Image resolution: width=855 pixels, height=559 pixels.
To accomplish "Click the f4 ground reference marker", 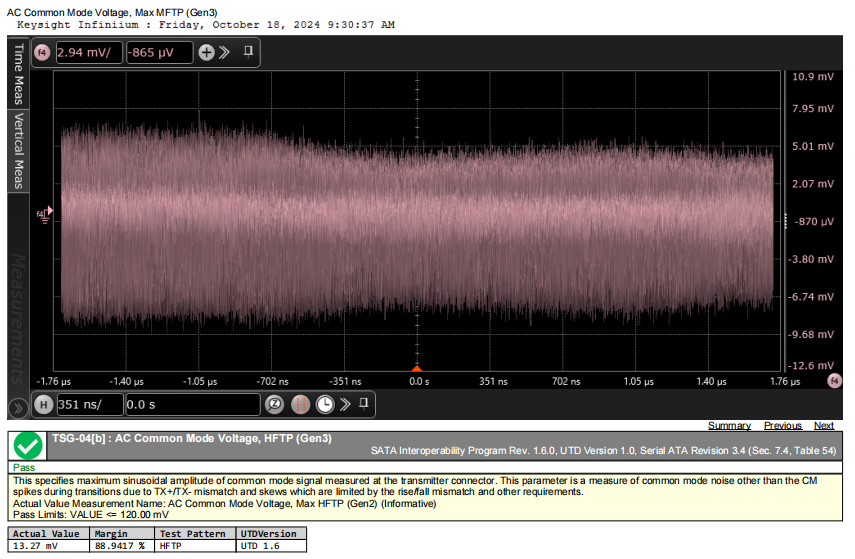I will point(45,214).
